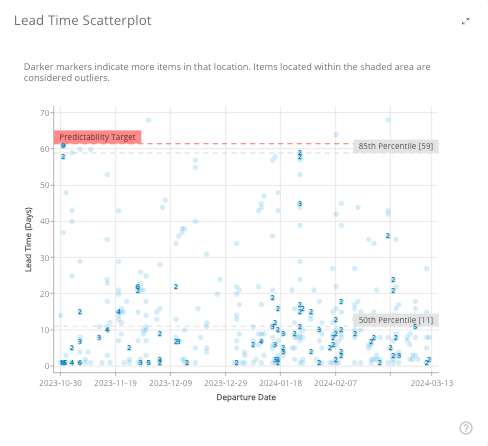488x446 pixels.
Task: Click the marker labeled 5 beside 50th Percentile
Action: pos(415,327)
